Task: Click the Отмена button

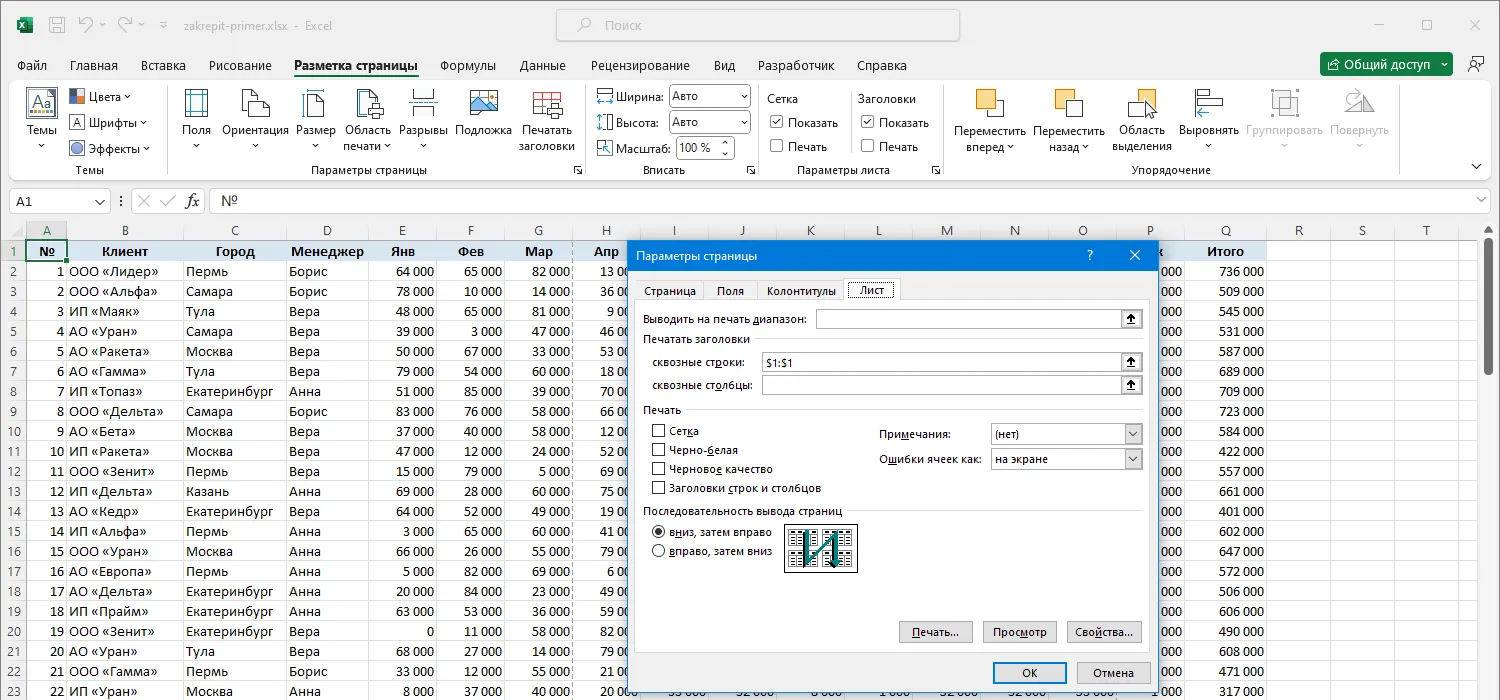Action: pyautogui.click(x=1113, y=673)
